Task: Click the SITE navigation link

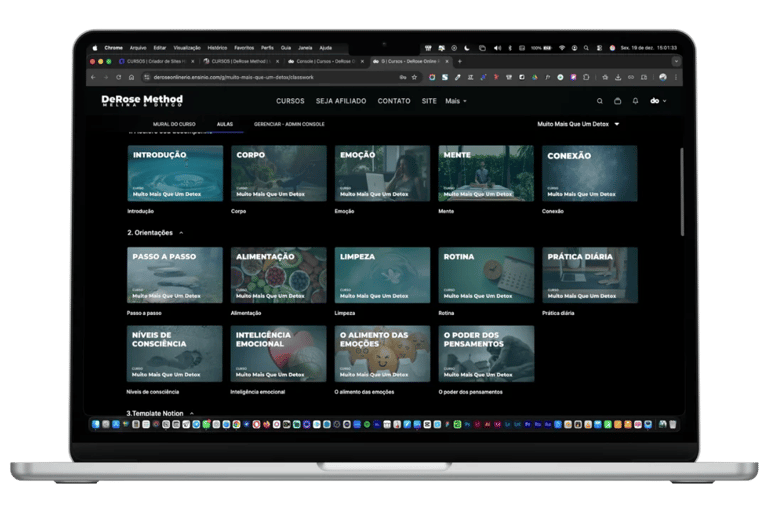Action: pos(429,101)
